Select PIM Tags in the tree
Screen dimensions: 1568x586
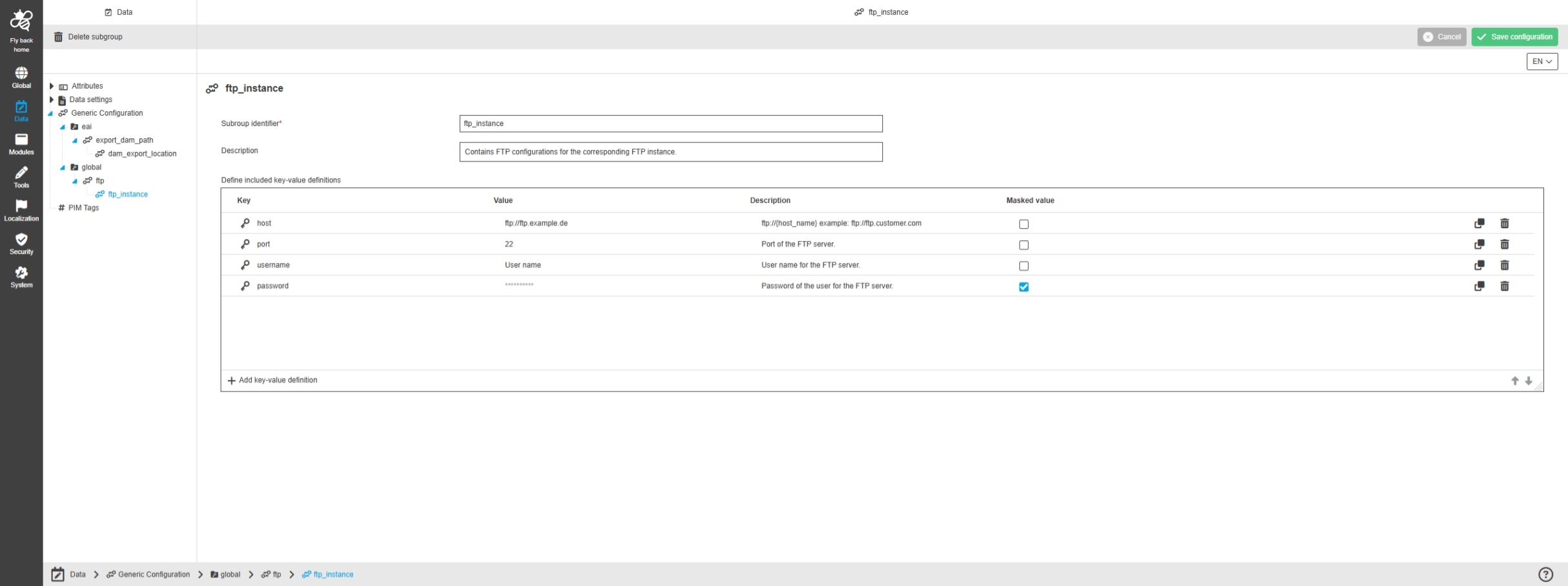(83, 208)
